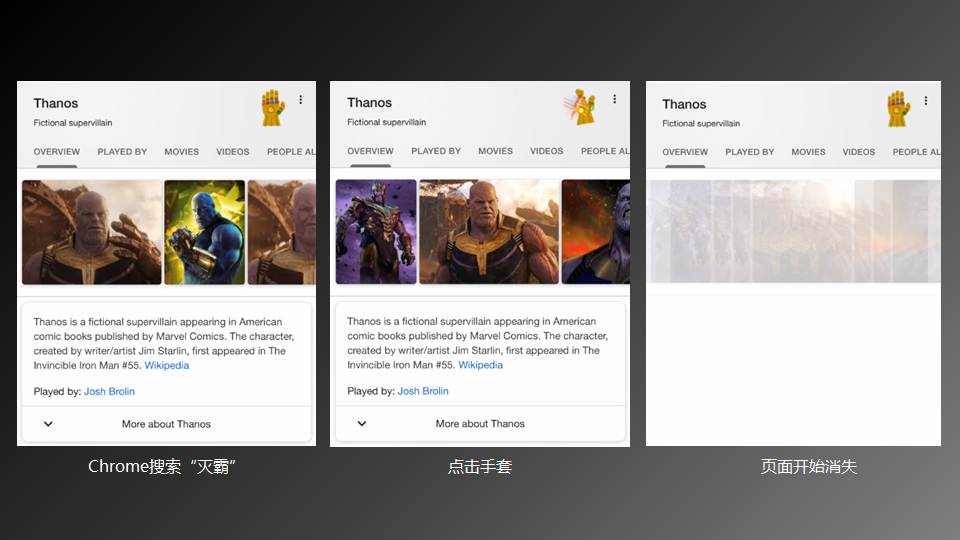Image resolution: width=960 pixels, height=540 pixels.
Task: Click the Infinity Gauntlet icon in the right panel
Action: [x=898, y=109]
